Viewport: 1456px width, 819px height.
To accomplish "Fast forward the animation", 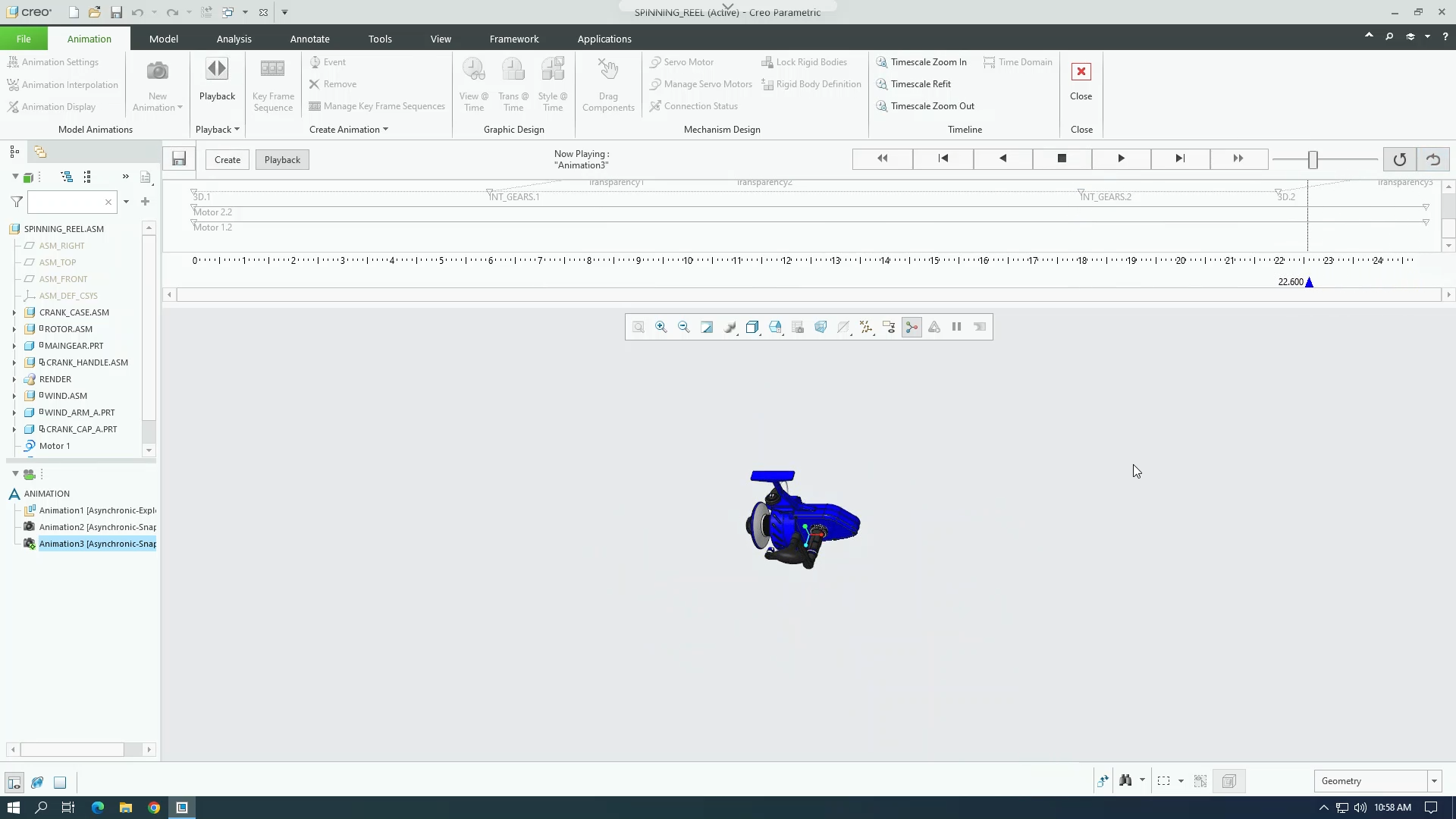I will pyautogui.click(x=1238, y=158).
